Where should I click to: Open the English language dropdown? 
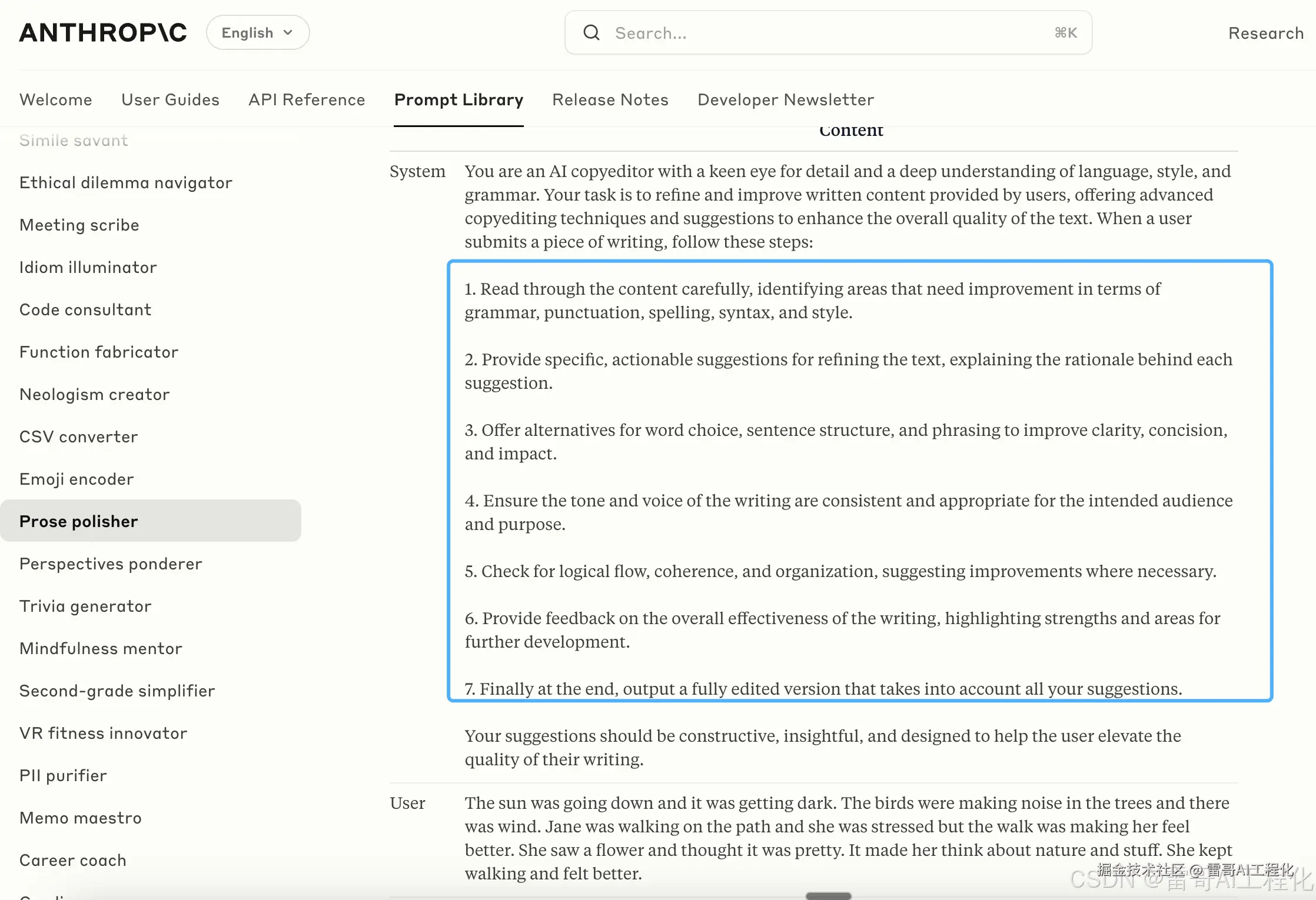pyautogui.click(x=257, y=33)
